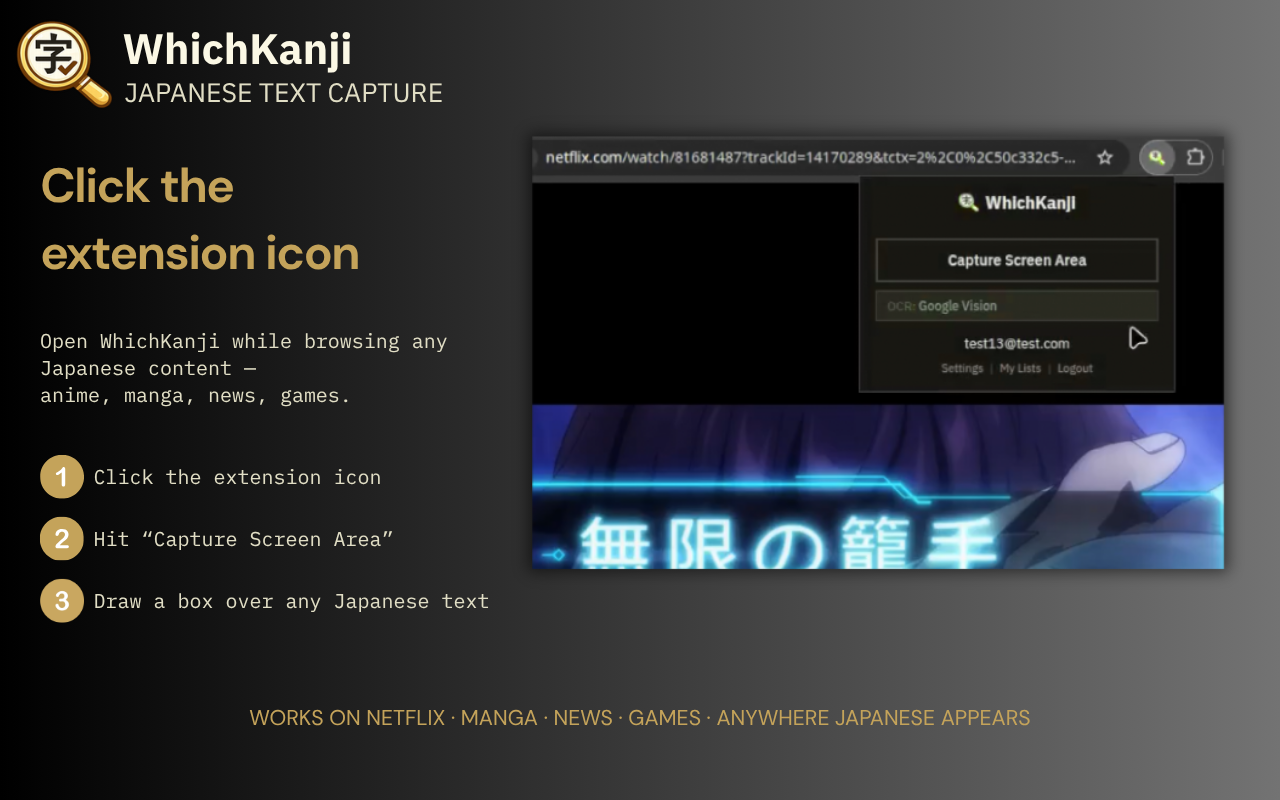Click the netflix.com address bar URL
This screenshot has width=1280, height=800.
(x=811, y=157)
